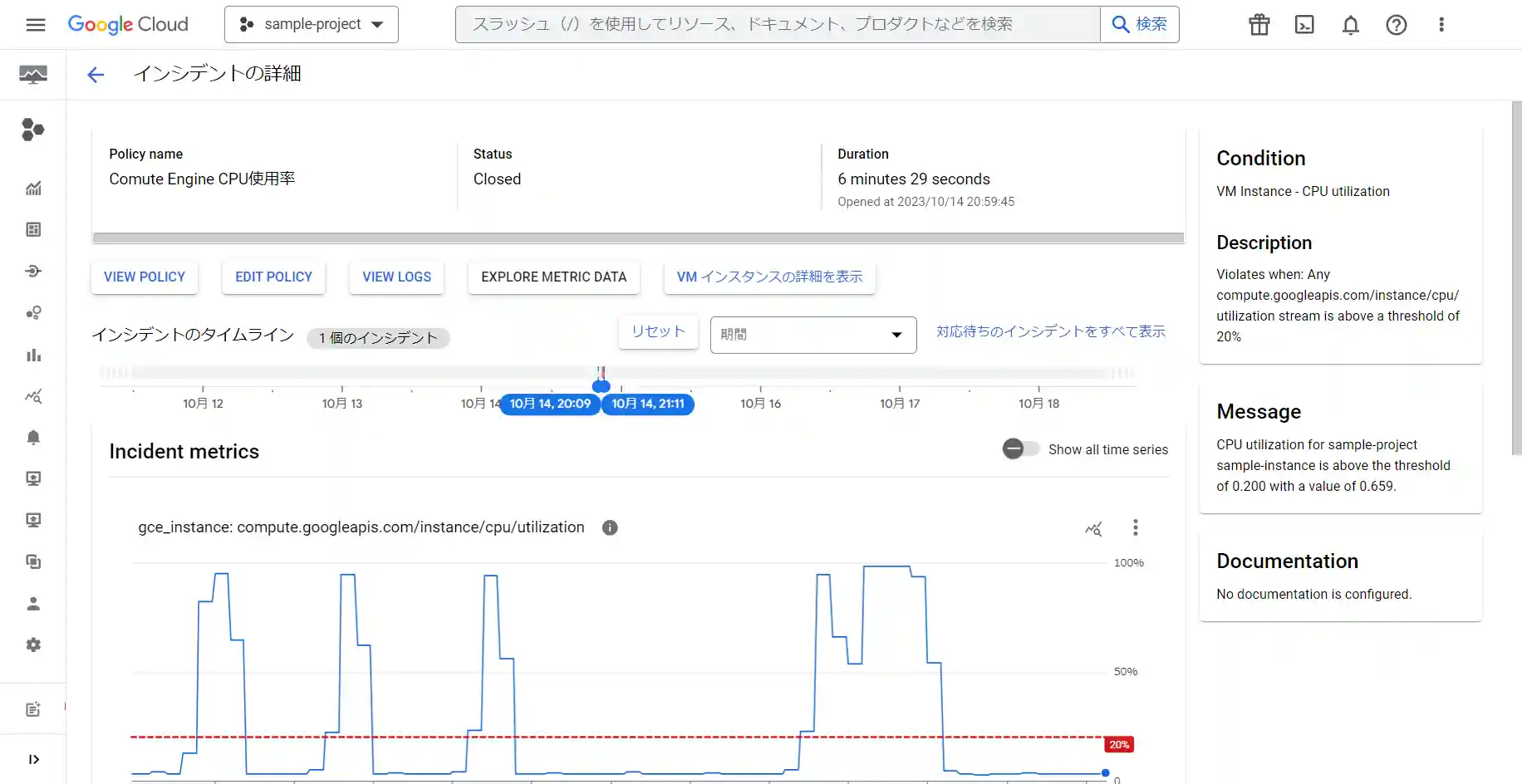
Task: Click the 10月 12 timeline date label
Action: (x=203, y=404)
